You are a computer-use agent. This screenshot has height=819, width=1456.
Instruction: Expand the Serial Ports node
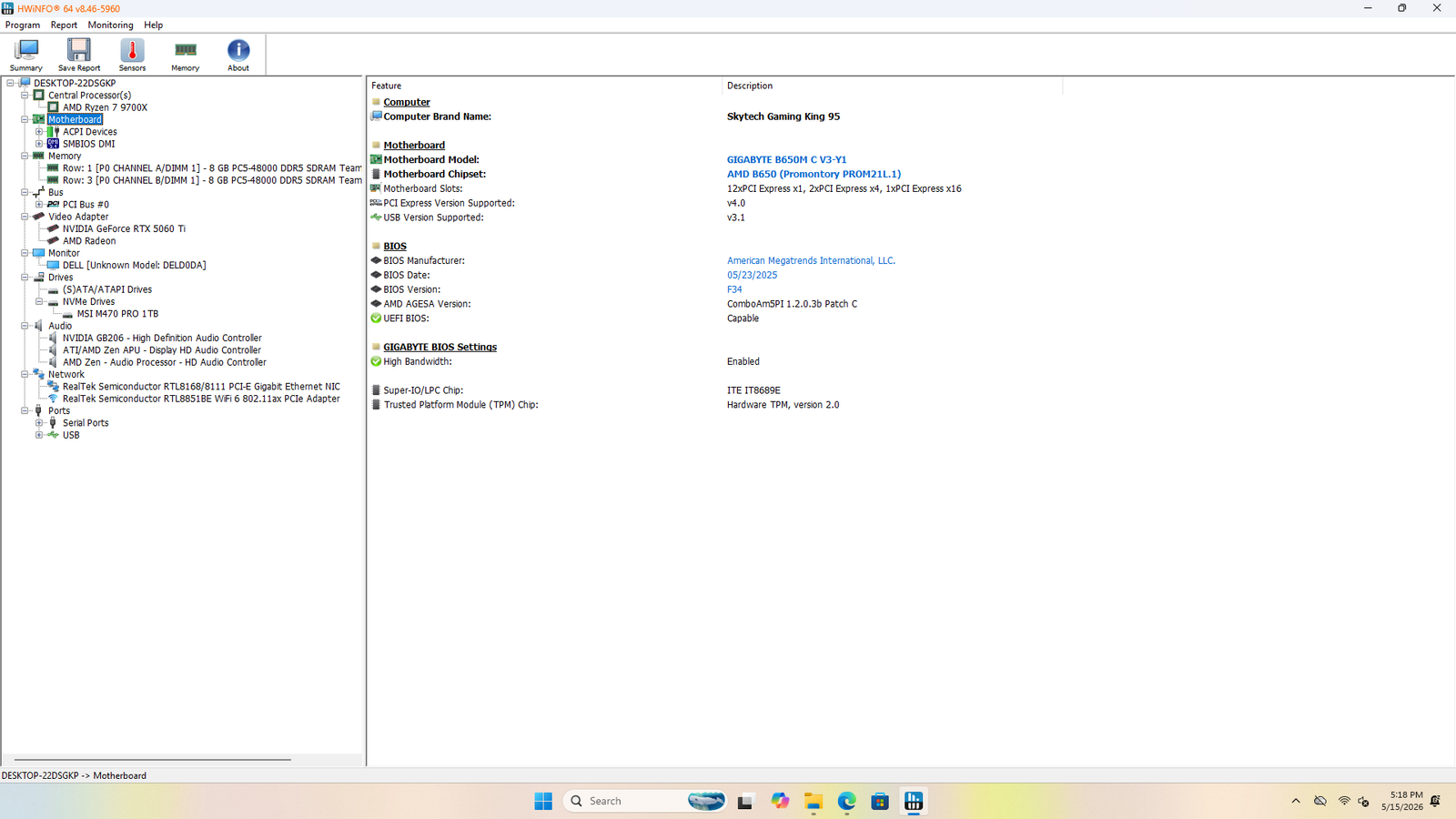(x=39, y=423)
